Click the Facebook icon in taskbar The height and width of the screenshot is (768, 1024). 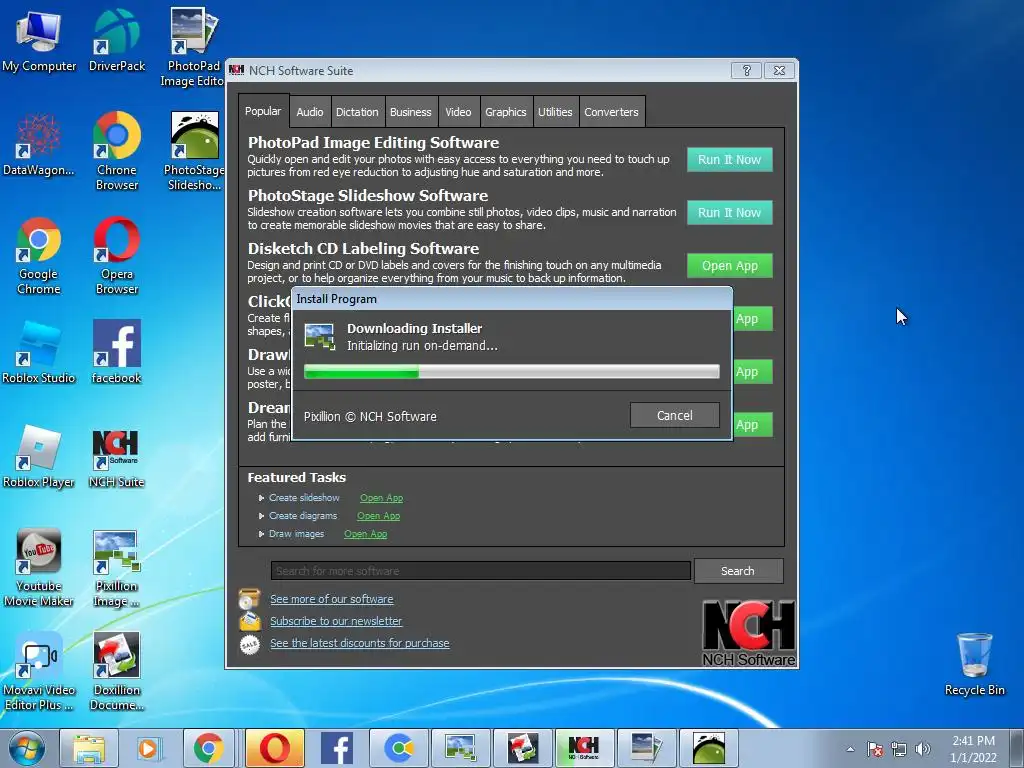tap(337, 748)
